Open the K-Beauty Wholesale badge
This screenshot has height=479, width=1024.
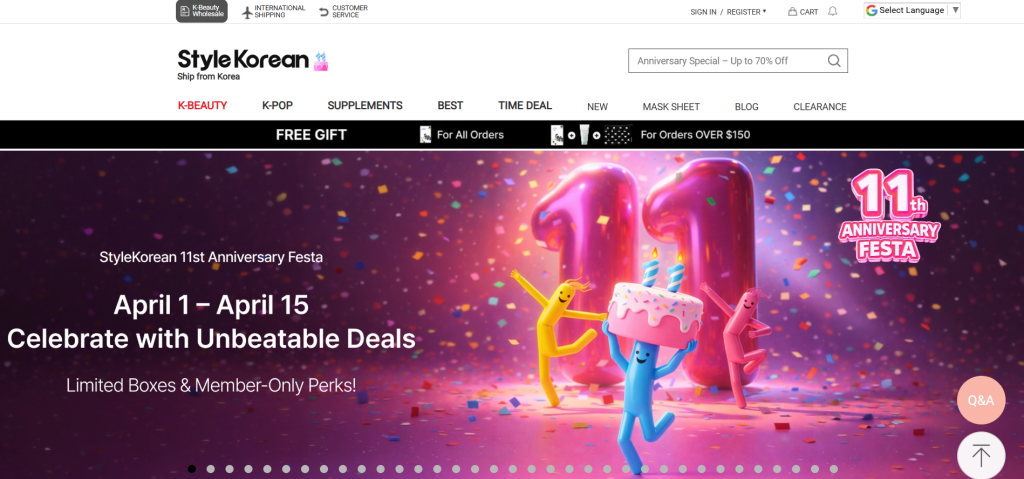click(202, 11)
